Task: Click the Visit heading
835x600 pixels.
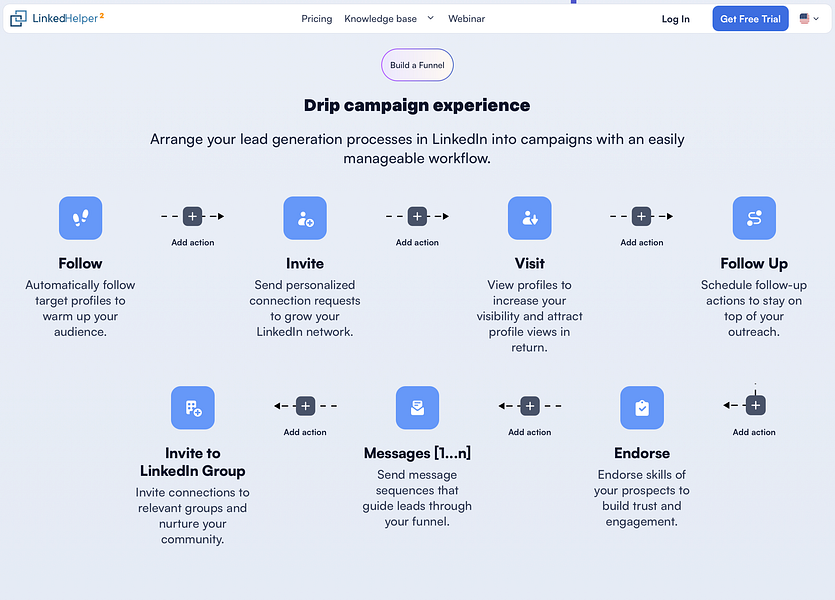Action: tap(529, 264)
